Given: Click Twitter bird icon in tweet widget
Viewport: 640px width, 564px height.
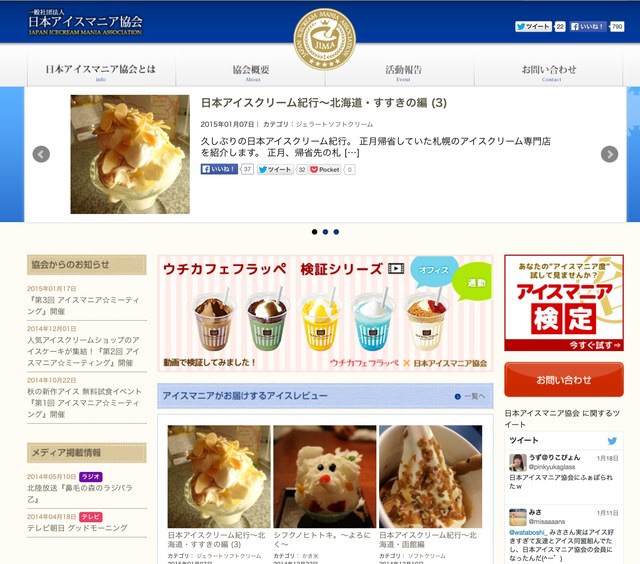Looking at the screenshot, I should click(612, 441).
